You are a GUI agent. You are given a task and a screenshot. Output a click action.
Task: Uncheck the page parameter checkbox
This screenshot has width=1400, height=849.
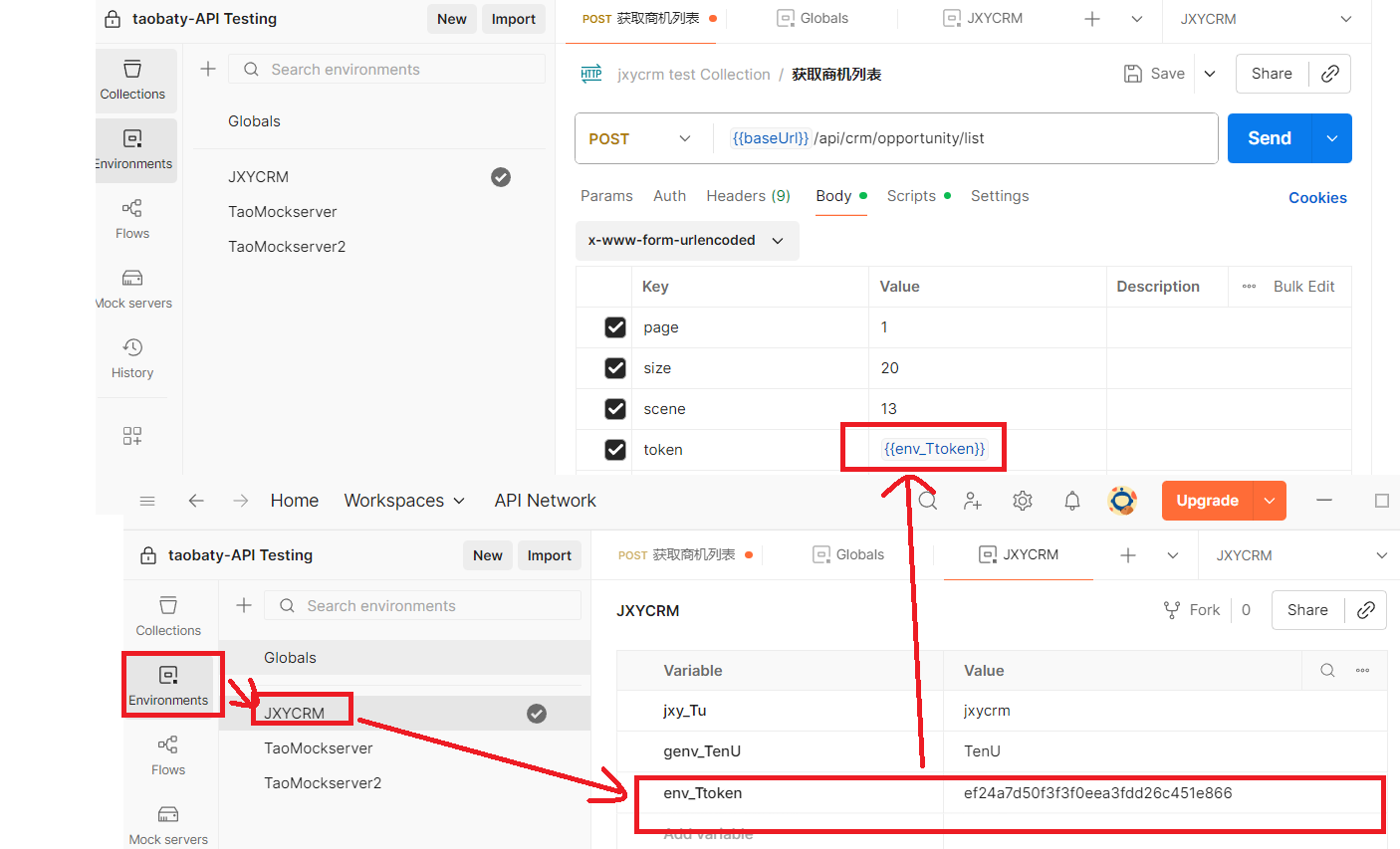(x=615, y=327)
